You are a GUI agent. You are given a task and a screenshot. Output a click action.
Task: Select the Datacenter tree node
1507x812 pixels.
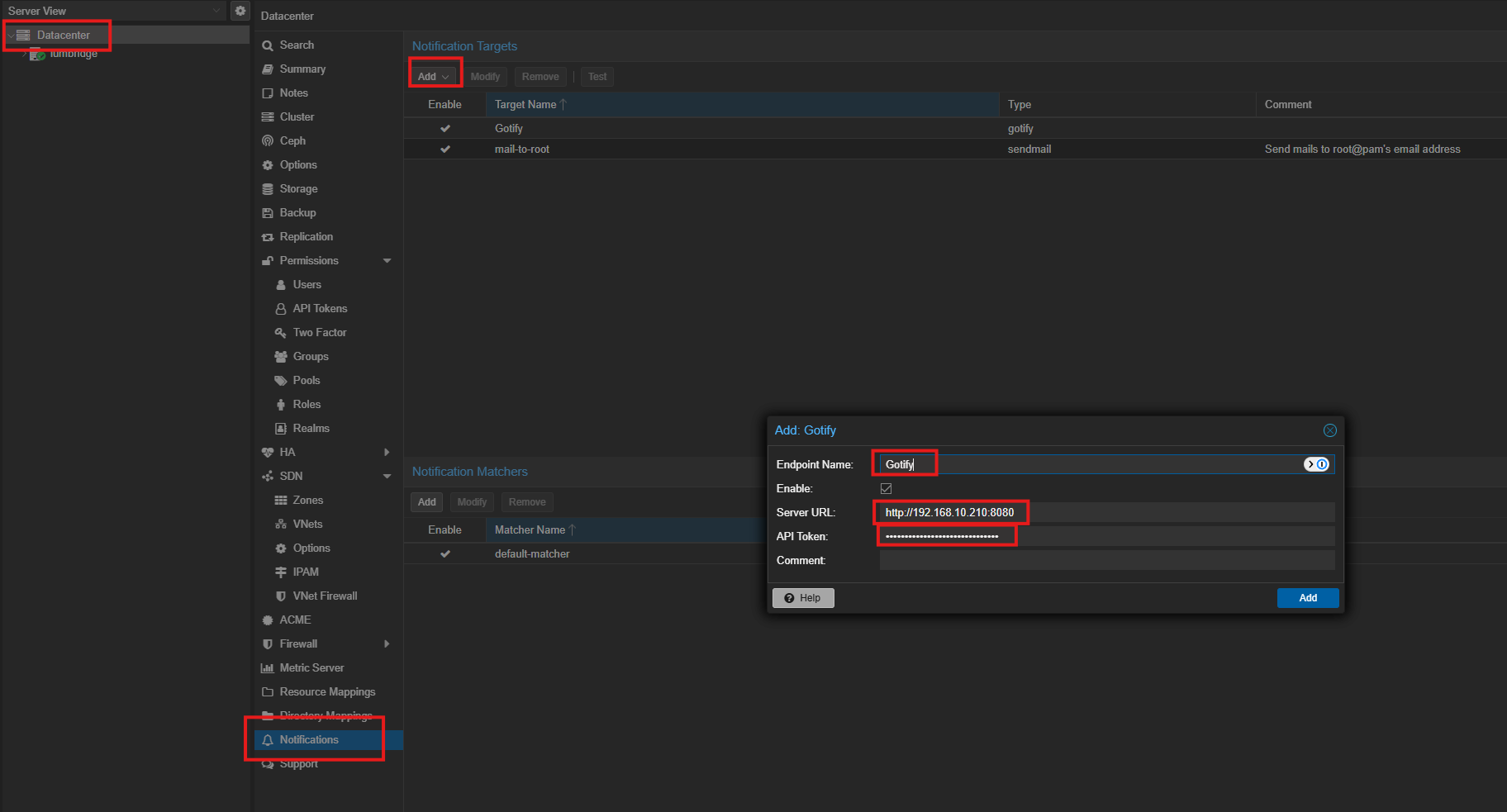(x=63, y=36)
